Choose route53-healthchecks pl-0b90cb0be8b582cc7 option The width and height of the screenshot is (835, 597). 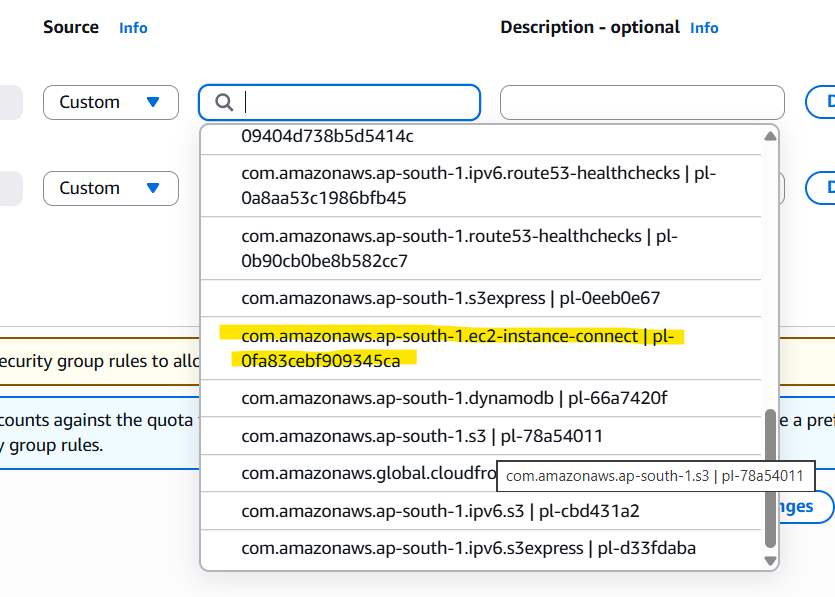[478, 248]
